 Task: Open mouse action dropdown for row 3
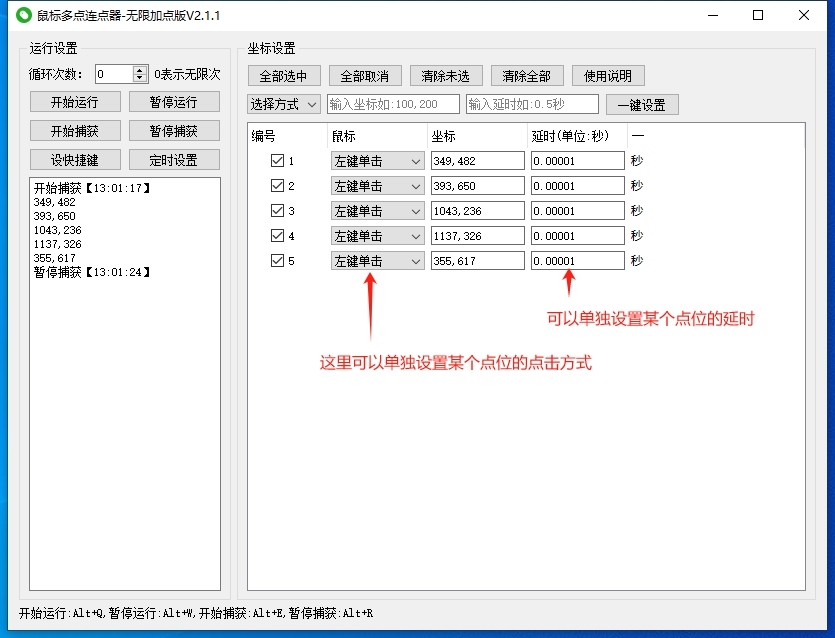pos(378,211)
